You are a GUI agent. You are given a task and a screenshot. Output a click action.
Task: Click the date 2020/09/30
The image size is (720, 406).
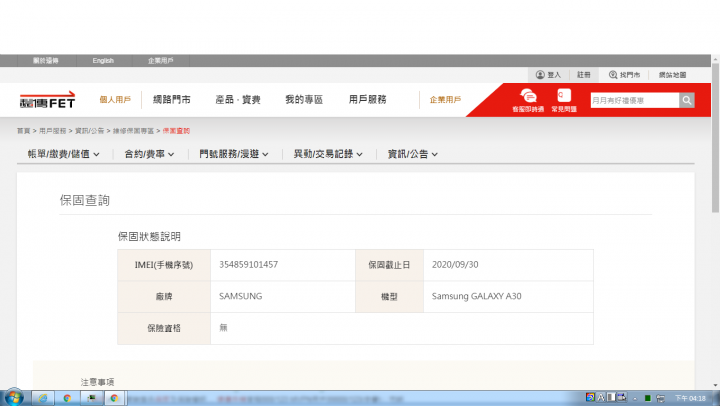click(x=455, y=265)
